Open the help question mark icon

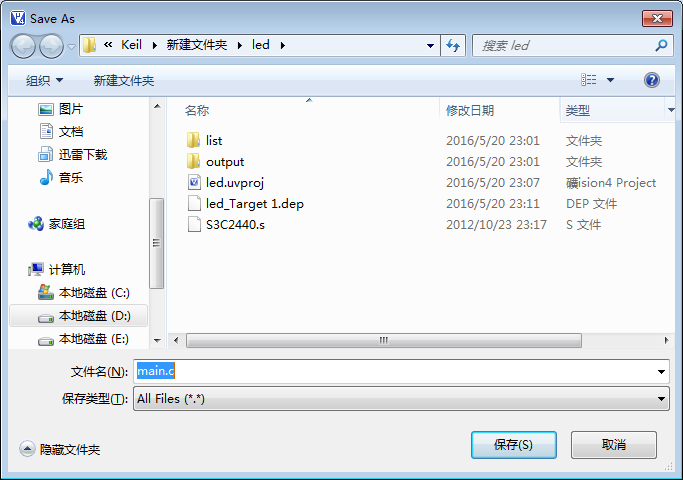coord(652,80)
